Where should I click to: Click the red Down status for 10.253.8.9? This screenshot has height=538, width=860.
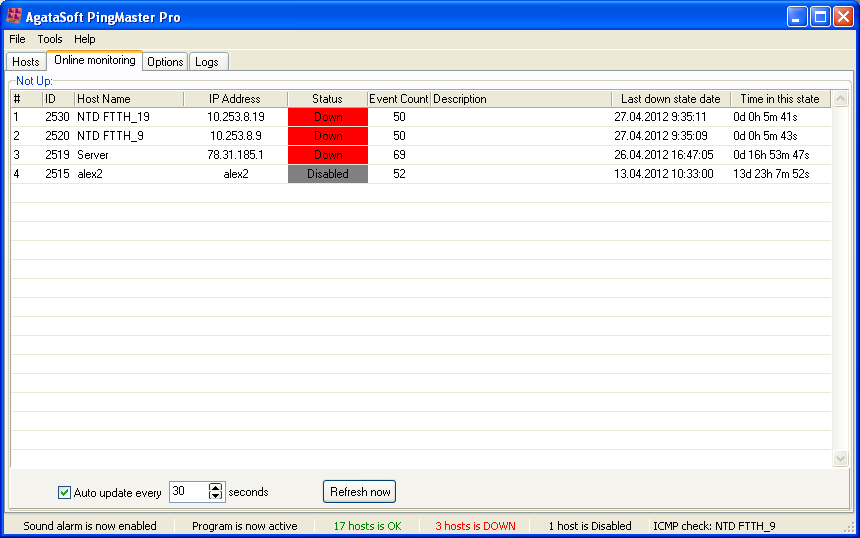[x=328, y=135]
